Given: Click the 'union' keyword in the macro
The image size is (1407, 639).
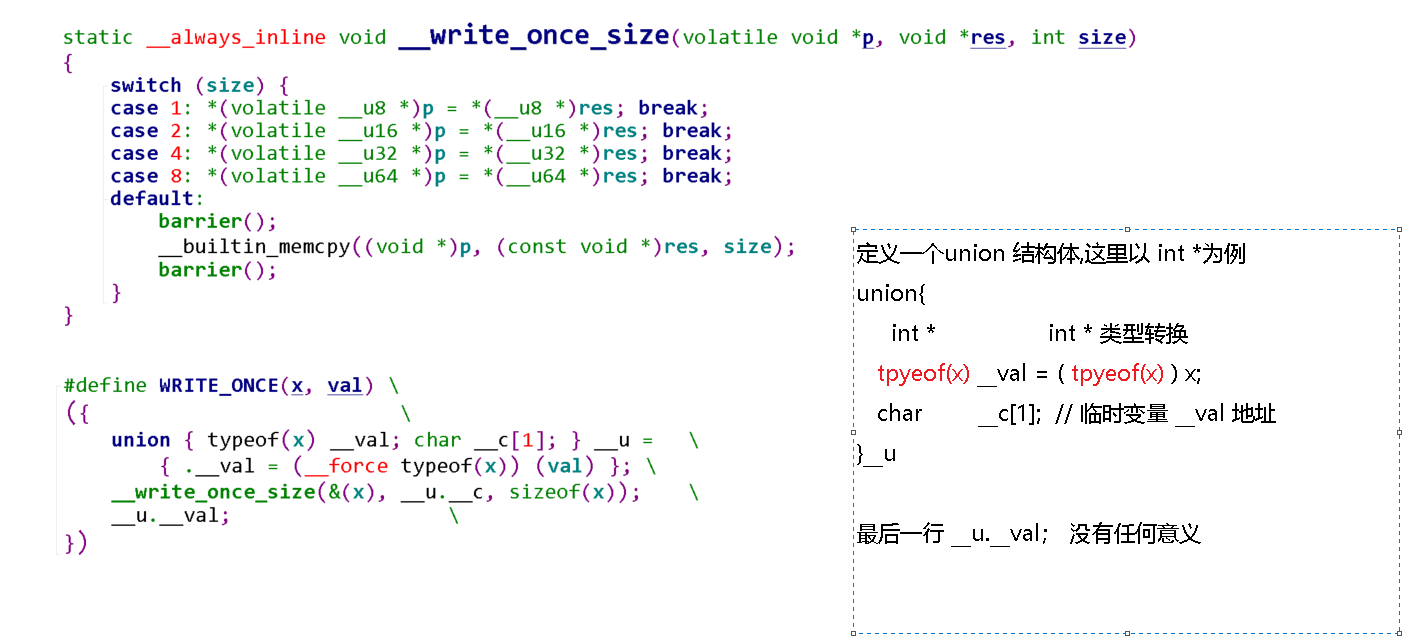Looking at the screenshot, I should pos(140,441).
